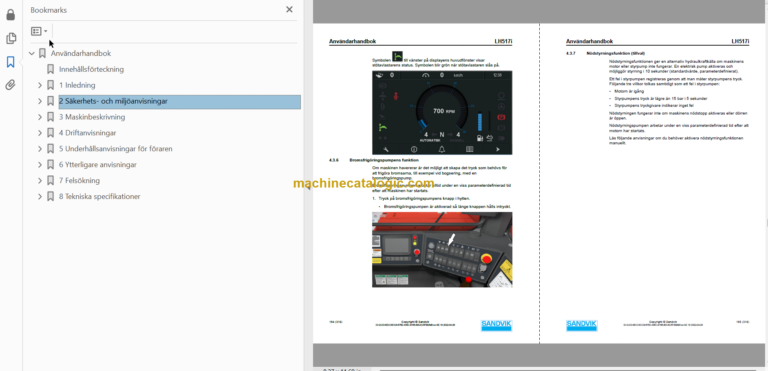Viewport: 768px width, 371px height.
Task: Go to the Innehållsförteckning bookmark
Action: coord(92,70)
